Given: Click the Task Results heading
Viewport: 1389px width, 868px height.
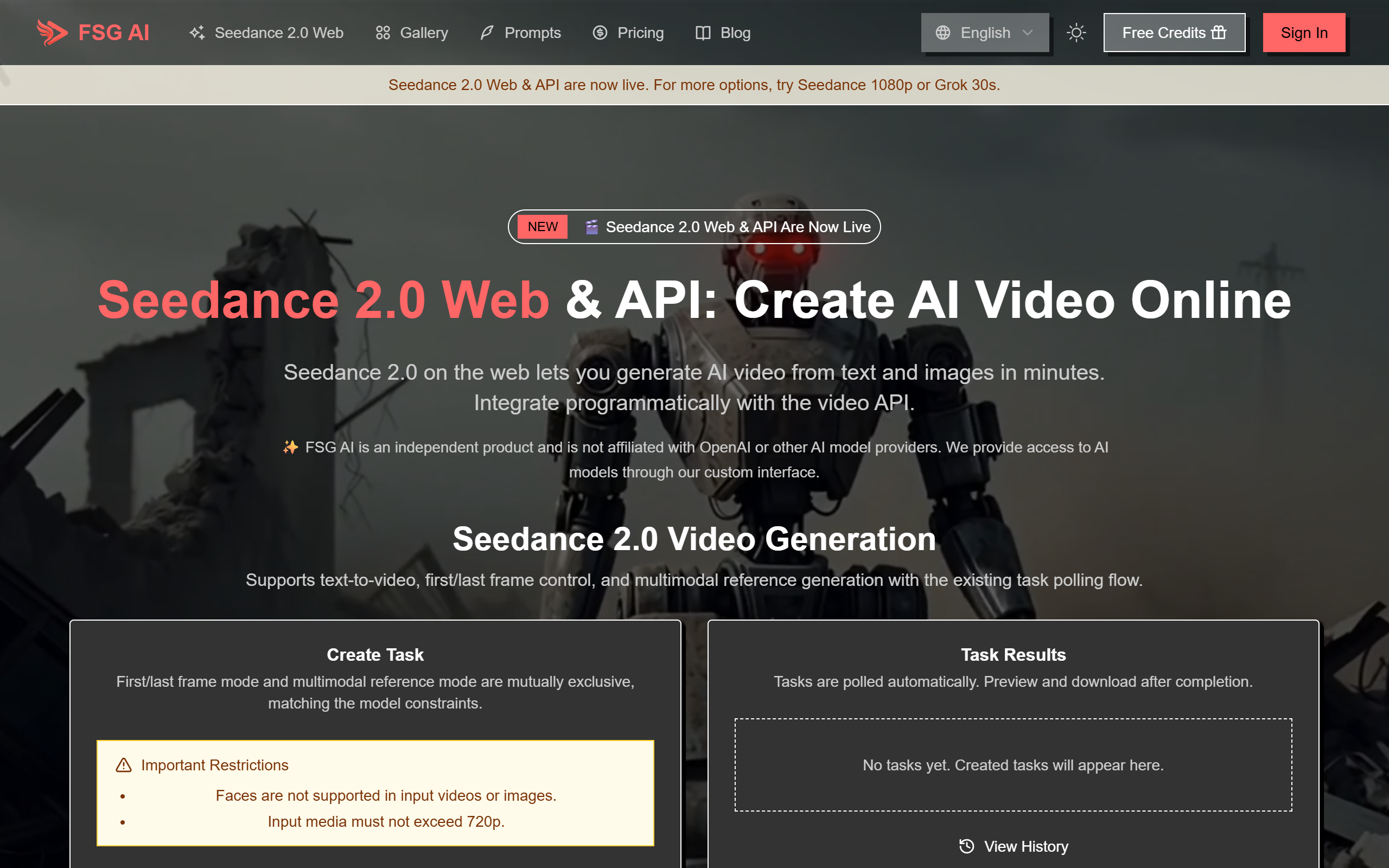Looking at the screenshot, I should coord(1014,654).
